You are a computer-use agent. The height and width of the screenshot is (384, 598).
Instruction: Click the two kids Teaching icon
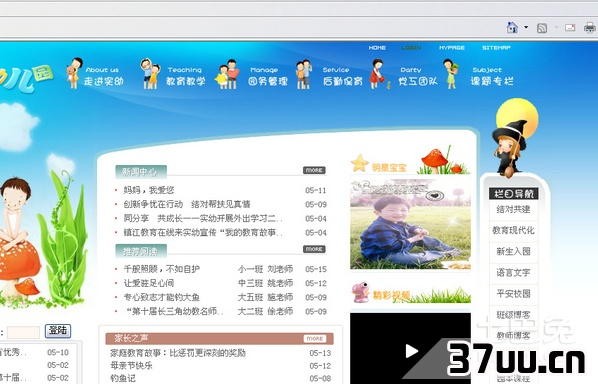(150, 74)
